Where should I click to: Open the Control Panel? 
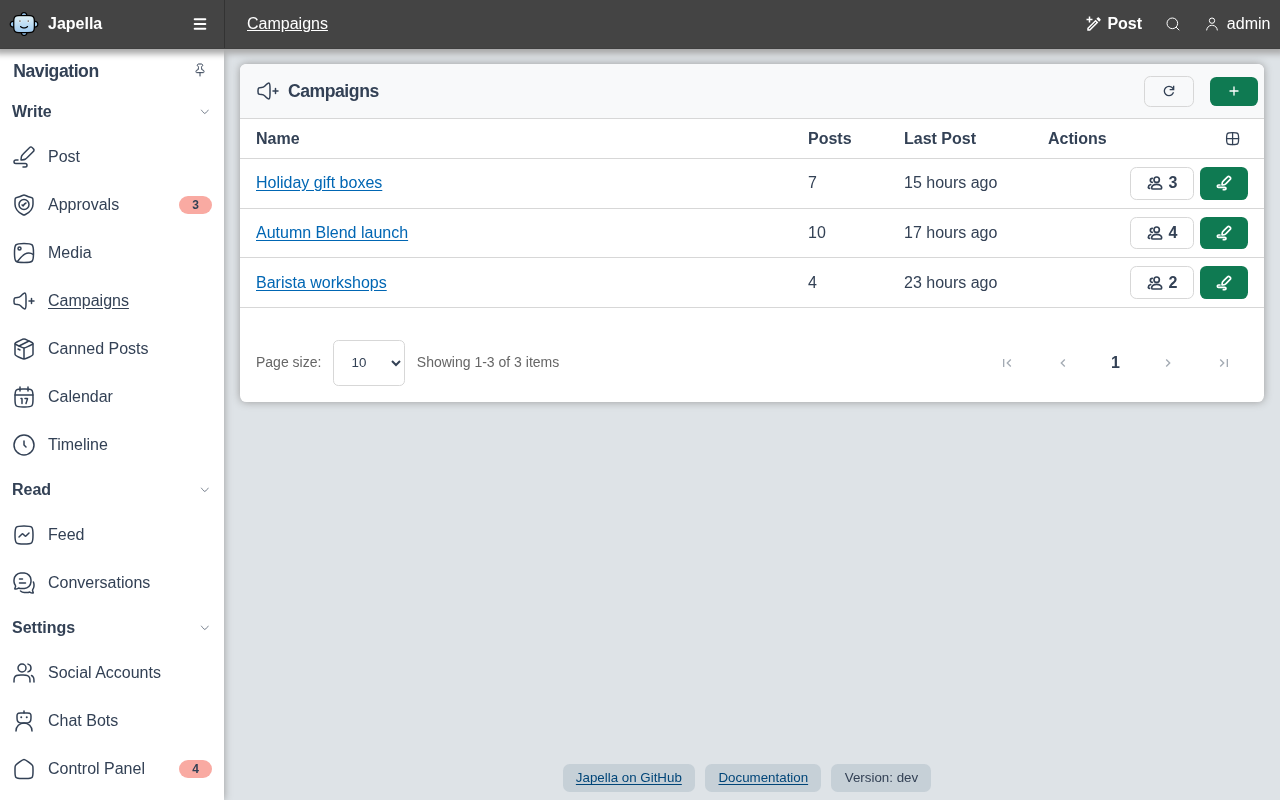(112, 769)
